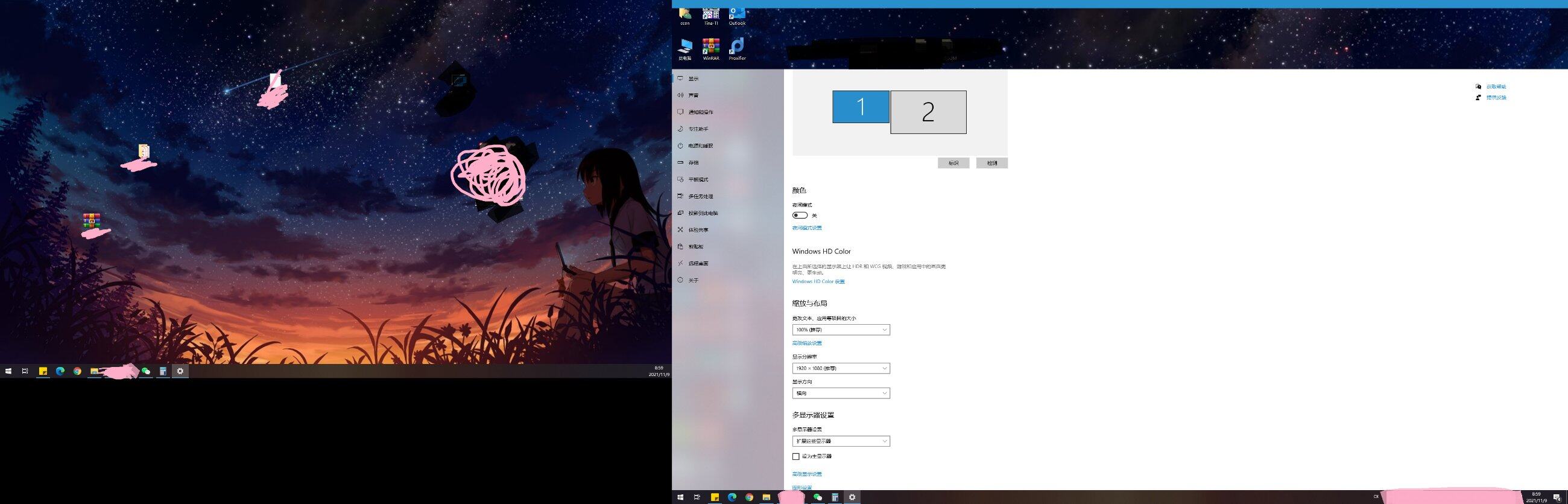Click the 标识 (Identify) button

[x=953, y=164]
